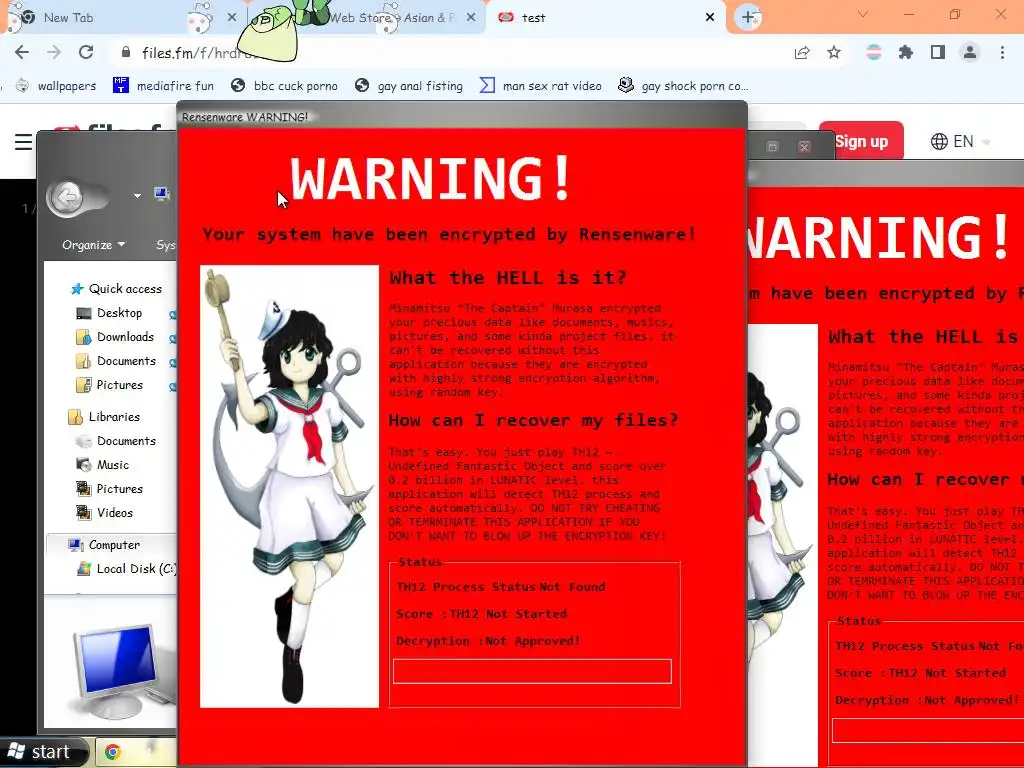
Task: Toggle the browser side panel icon
Action: 938,53
